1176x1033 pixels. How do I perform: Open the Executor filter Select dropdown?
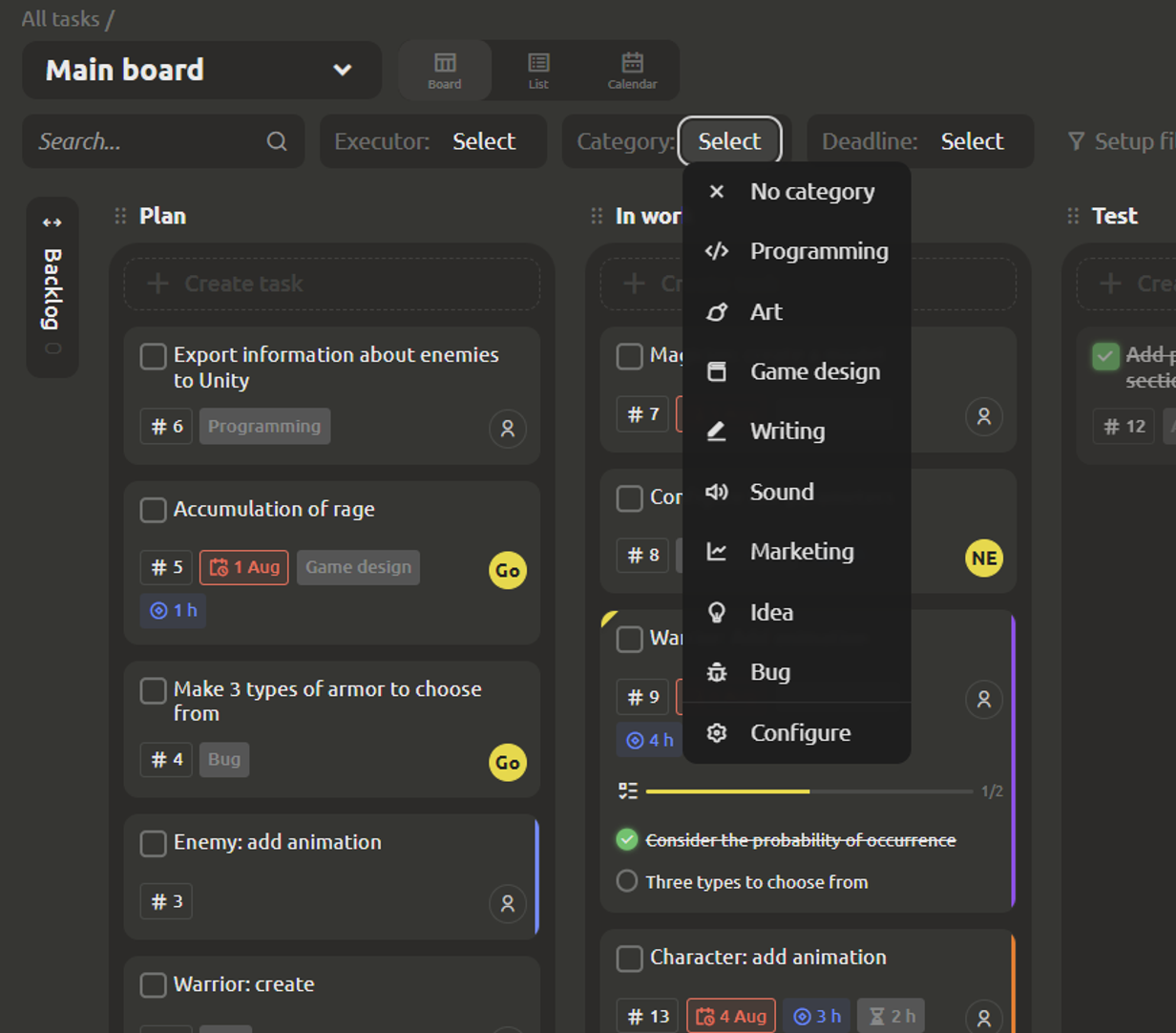click(x=483, y=141)
